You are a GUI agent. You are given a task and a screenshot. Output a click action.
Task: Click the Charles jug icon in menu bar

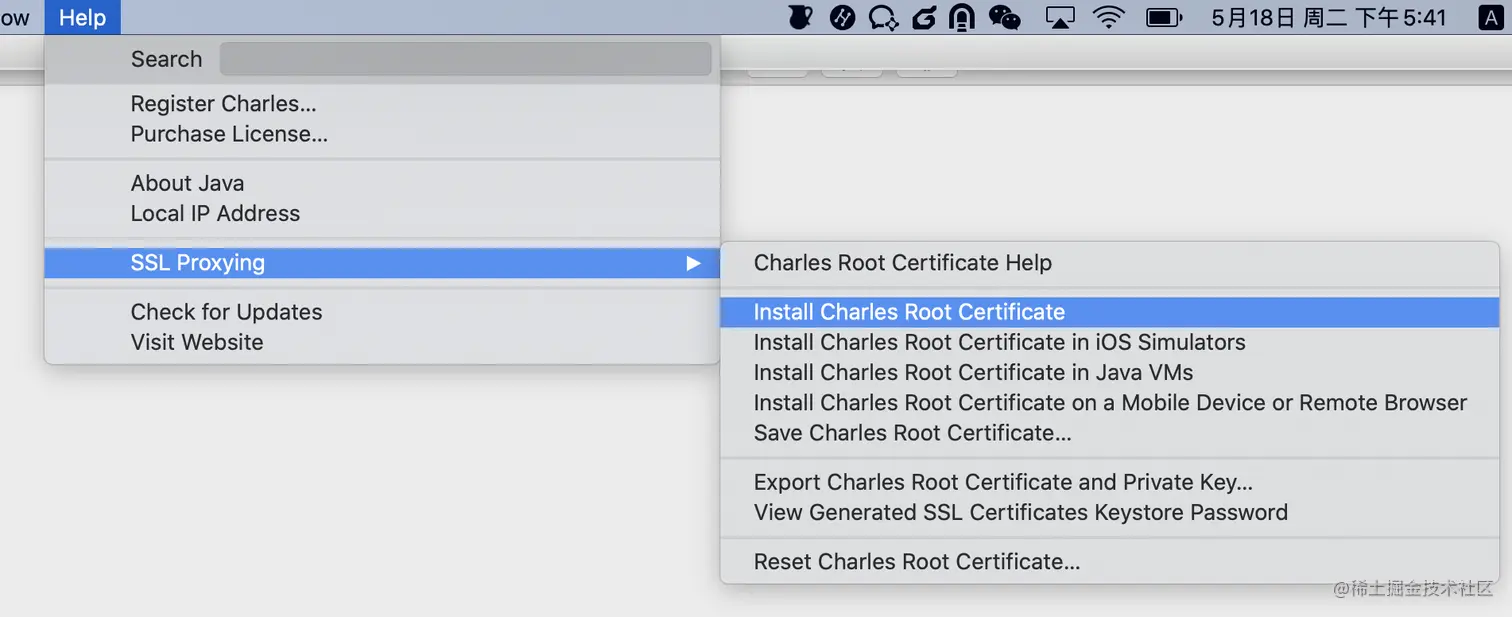click(800, 17)
